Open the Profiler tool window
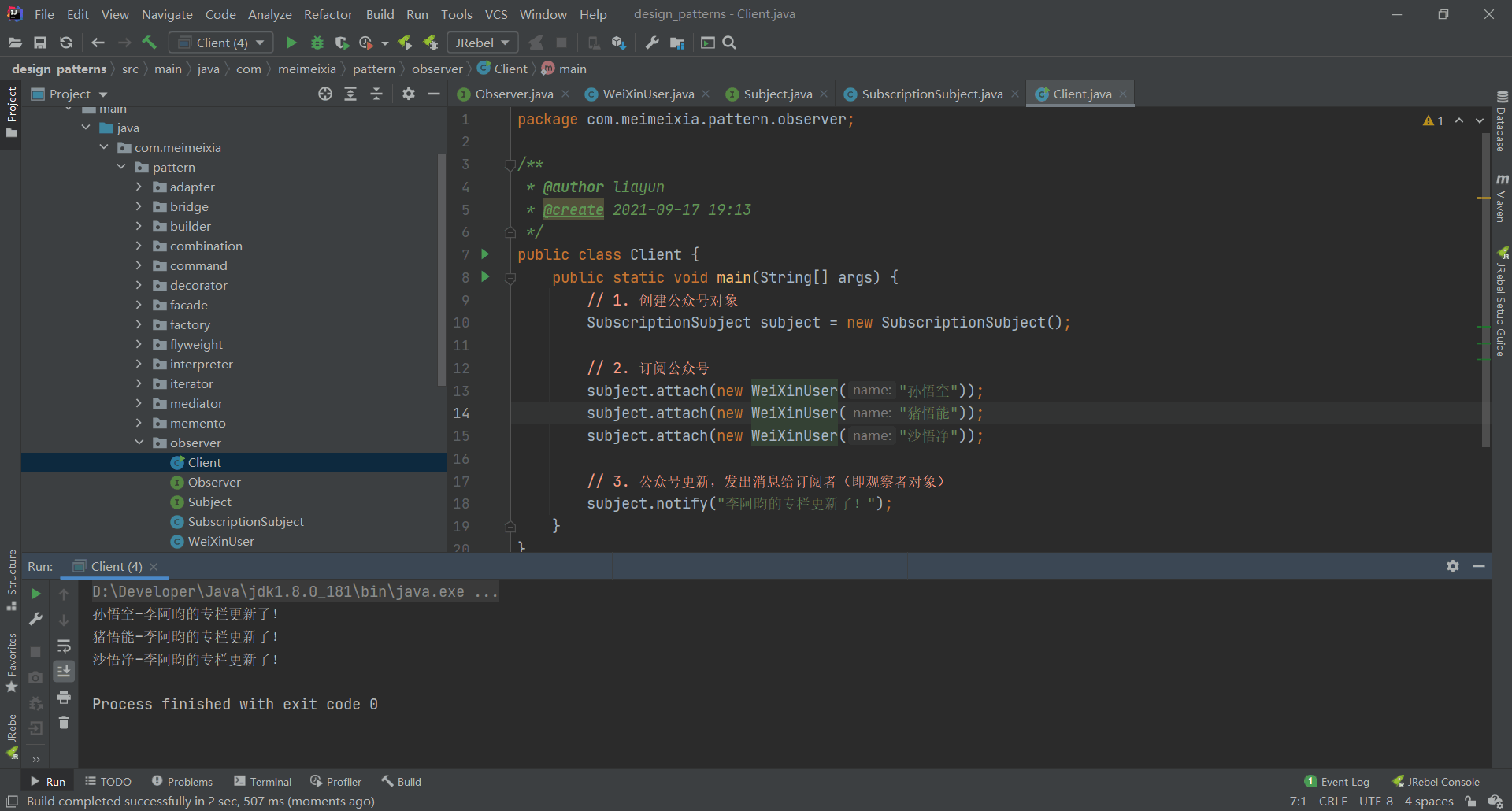Image resolution: width=1512 pixels, height=811 pixels. coord(336,781)
